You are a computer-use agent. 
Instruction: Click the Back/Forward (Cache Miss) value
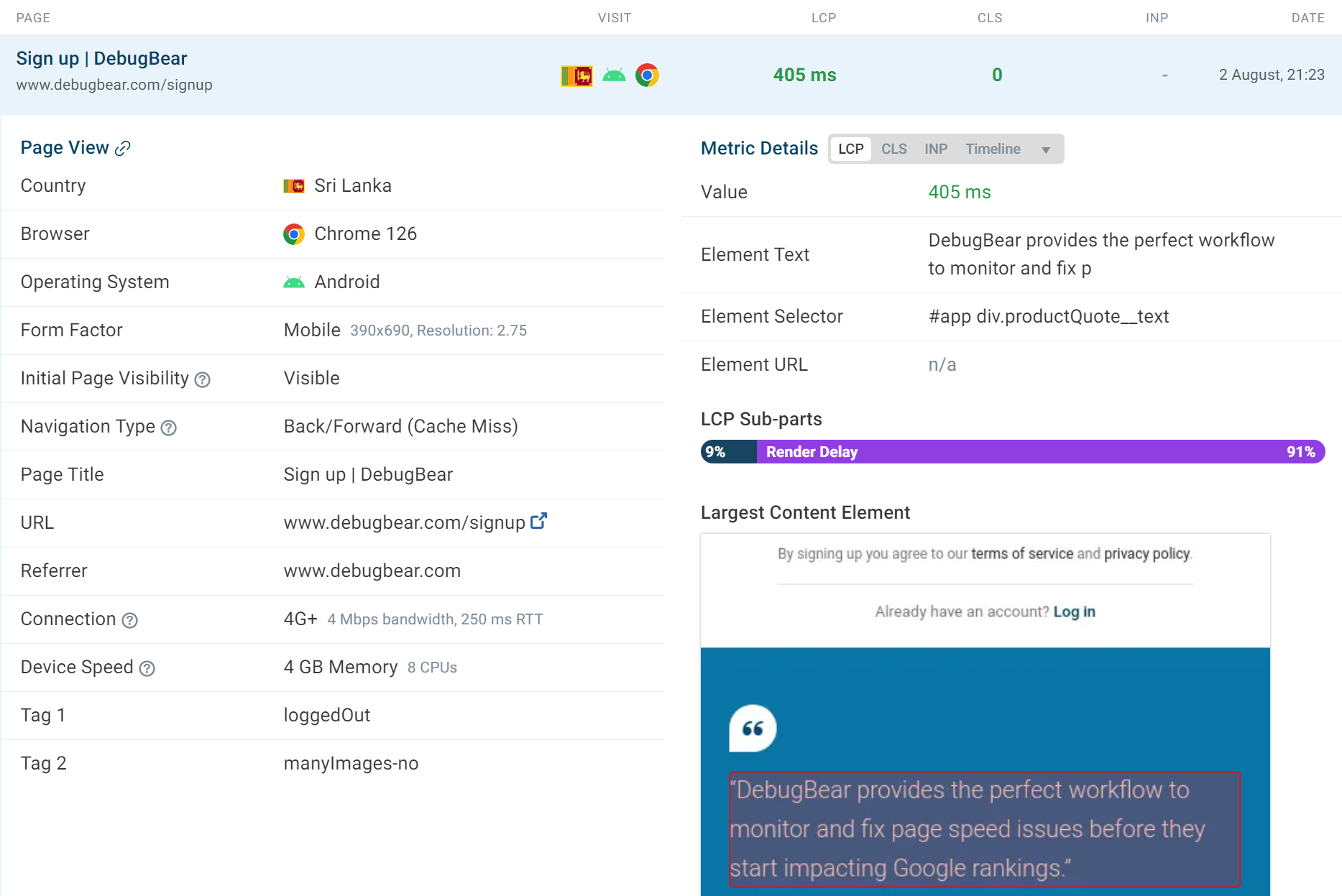point(401,426)
